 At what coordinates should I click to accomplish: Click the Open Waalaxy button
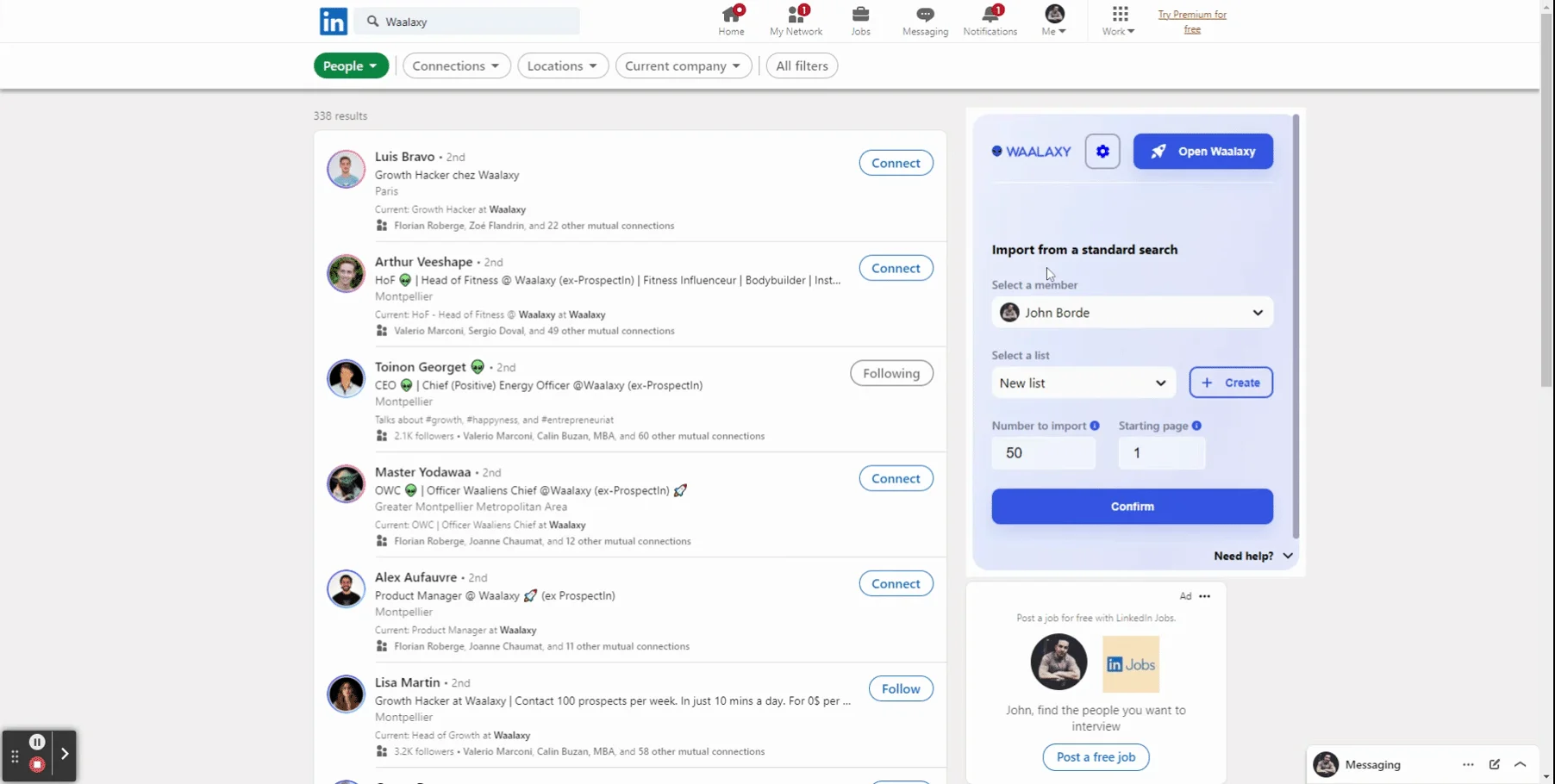click(1202, 151)
